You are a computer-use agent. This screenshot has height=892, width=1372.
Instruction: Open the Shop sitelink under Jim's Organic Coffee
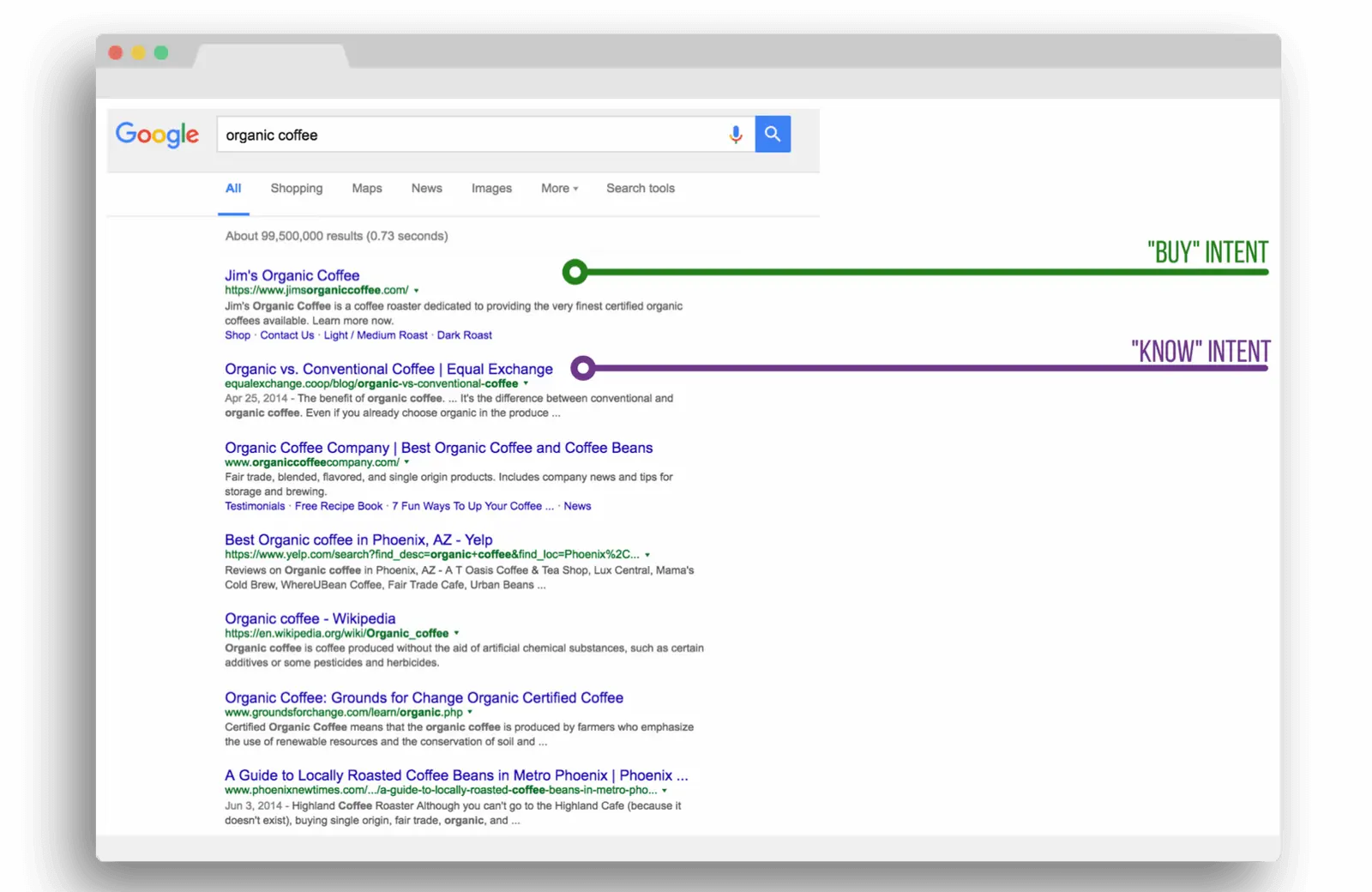click(238, 335)
